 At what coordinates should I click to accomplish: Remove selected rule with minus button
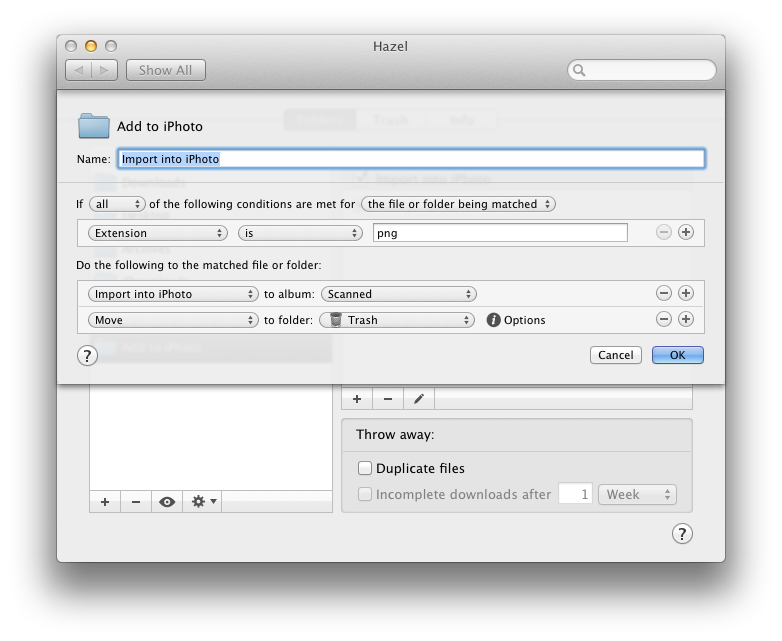pos(388,399)
